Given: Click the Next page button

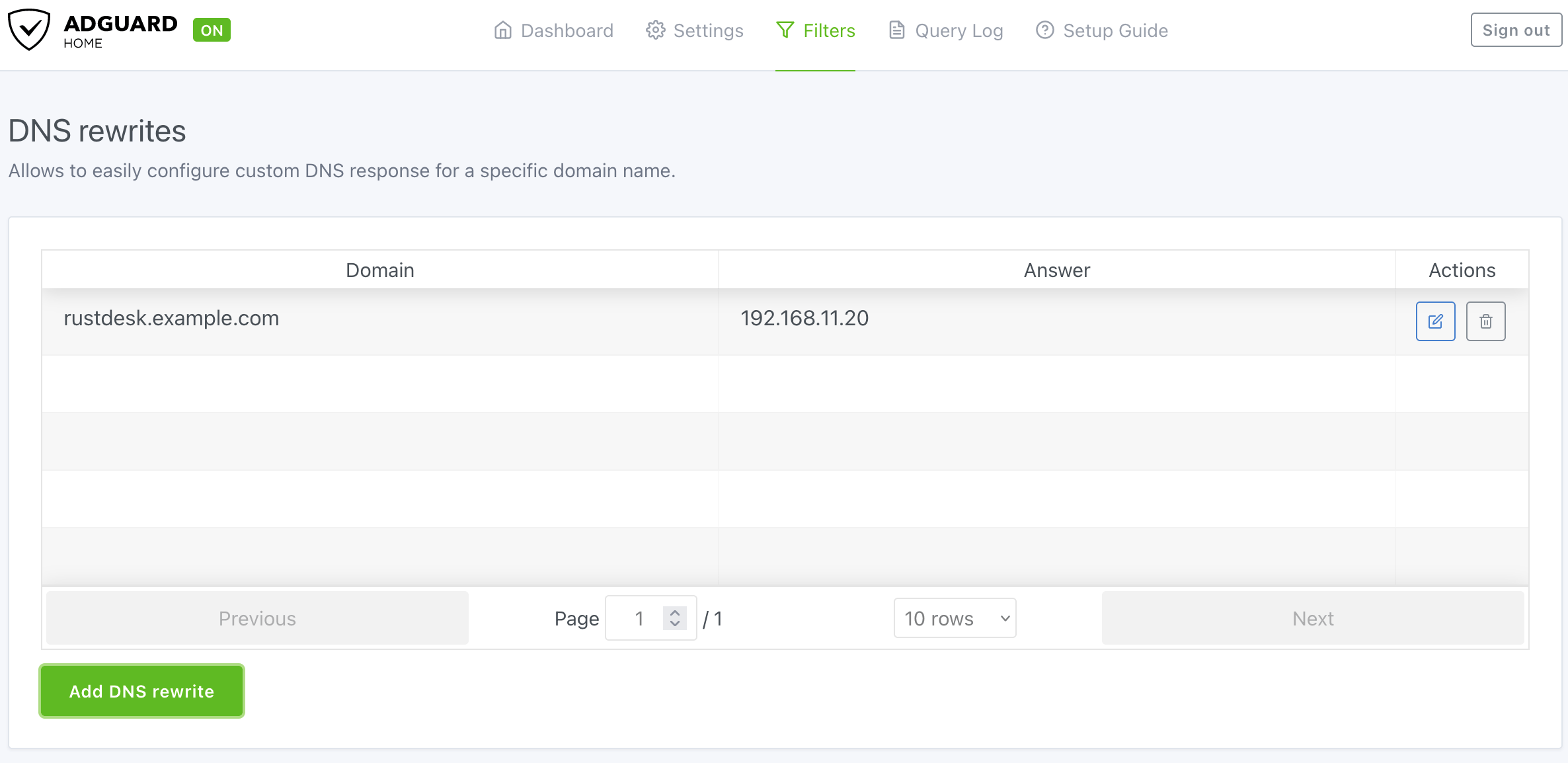Looking at the screenshot, I should point(1312,618).
